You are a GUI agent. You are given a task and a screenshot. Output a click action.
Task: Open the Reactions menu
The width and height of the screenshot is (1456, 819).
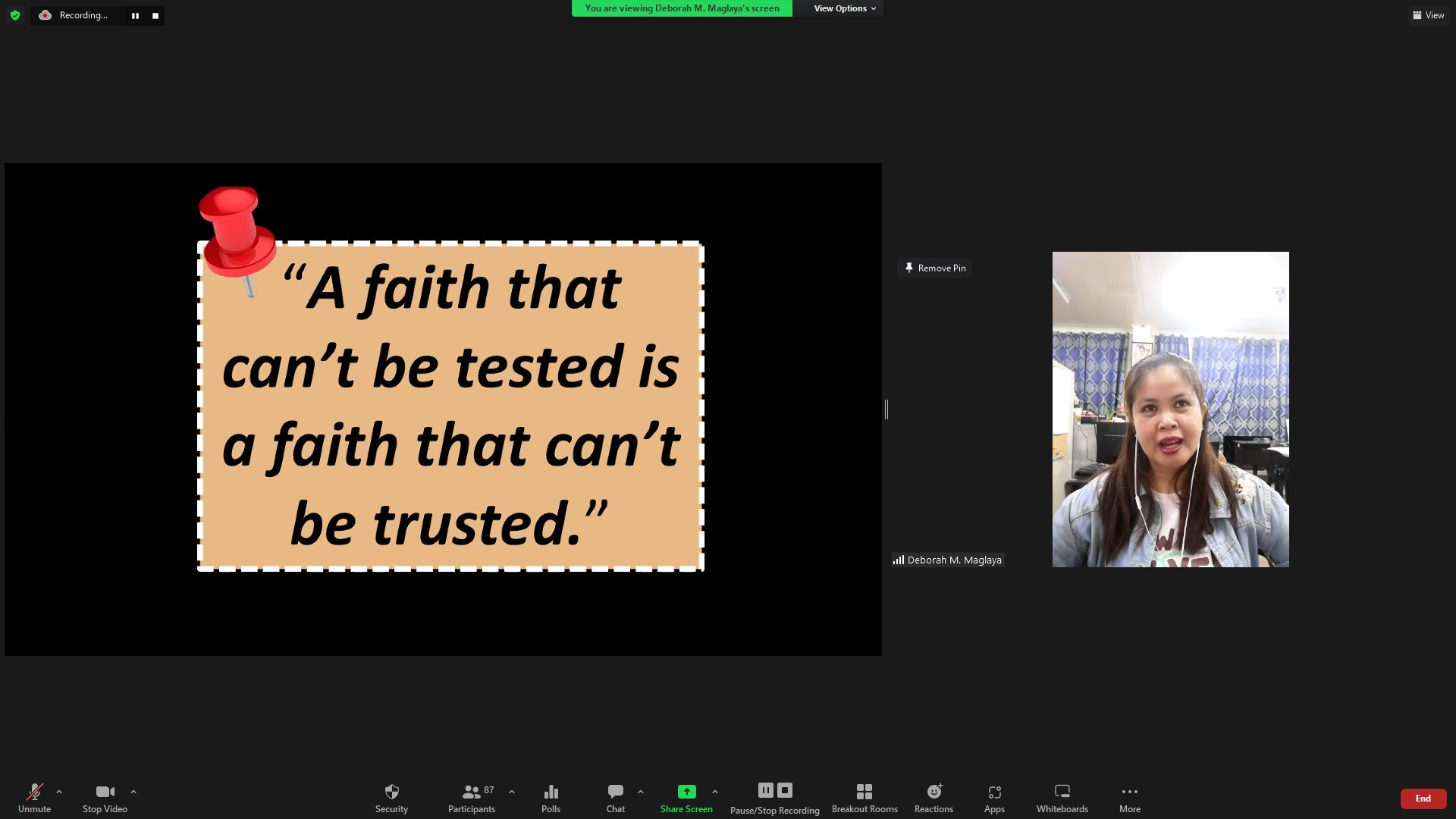(x=934, y=798)
